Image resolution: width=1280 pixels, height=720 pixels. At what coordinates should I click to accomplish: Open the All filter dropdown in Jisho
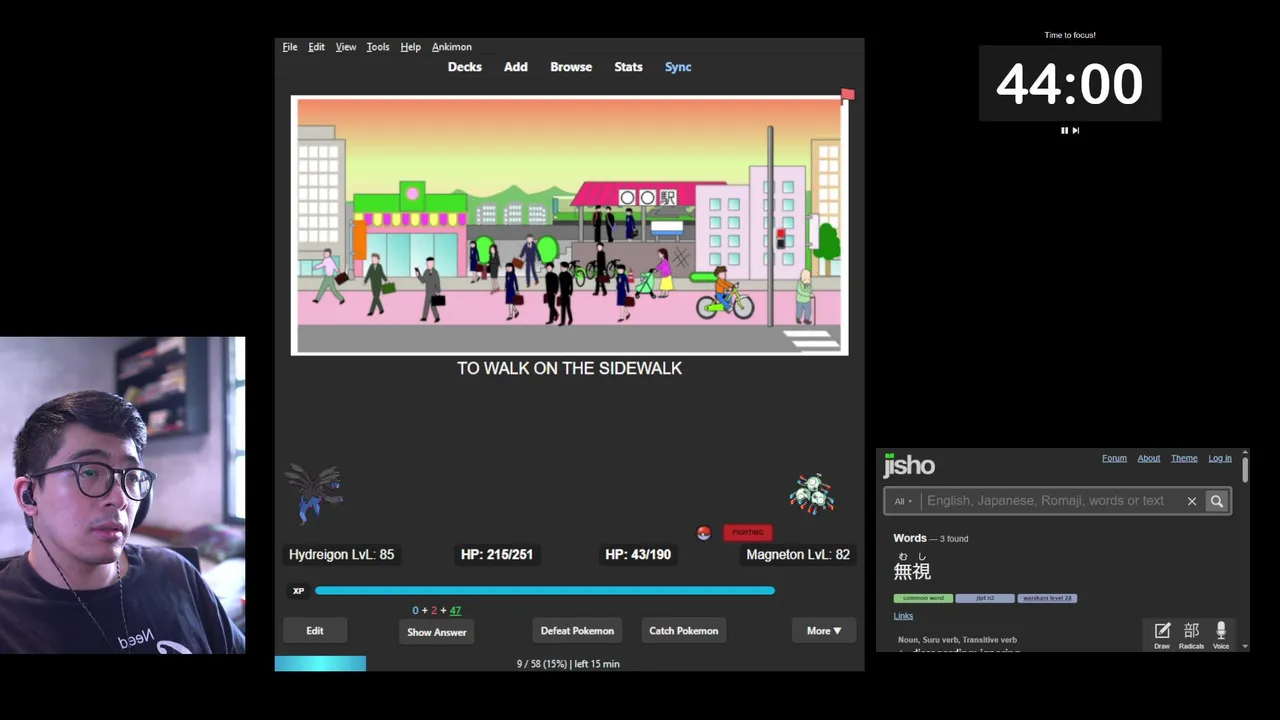(903, 501)
